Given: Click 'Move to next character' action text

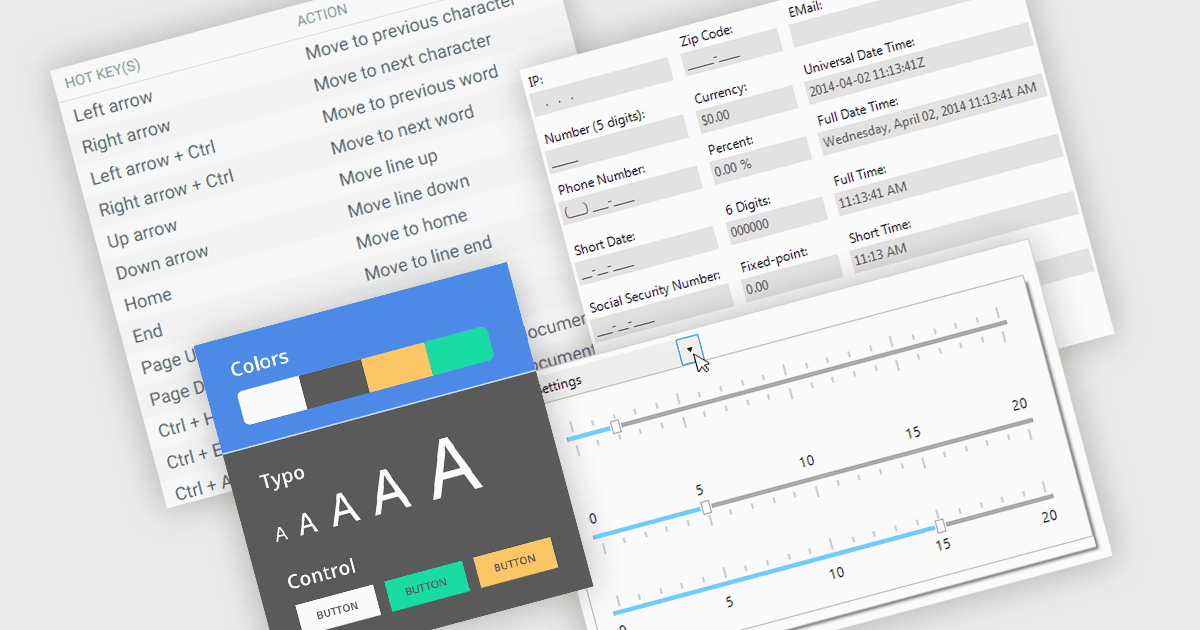Looking at the screenshot, I should (403, 63).
